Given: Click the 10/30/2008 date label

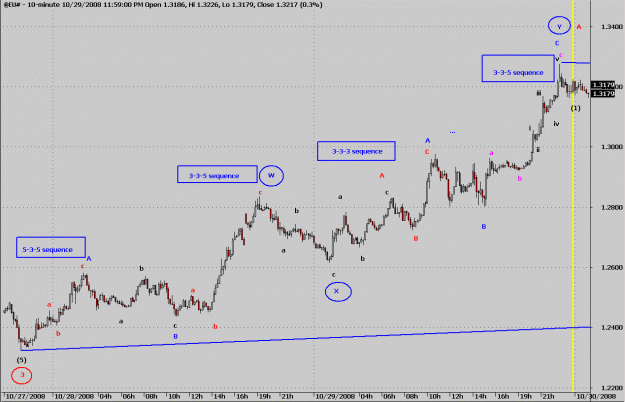Looking at the screenshot, I should point(597,396).
